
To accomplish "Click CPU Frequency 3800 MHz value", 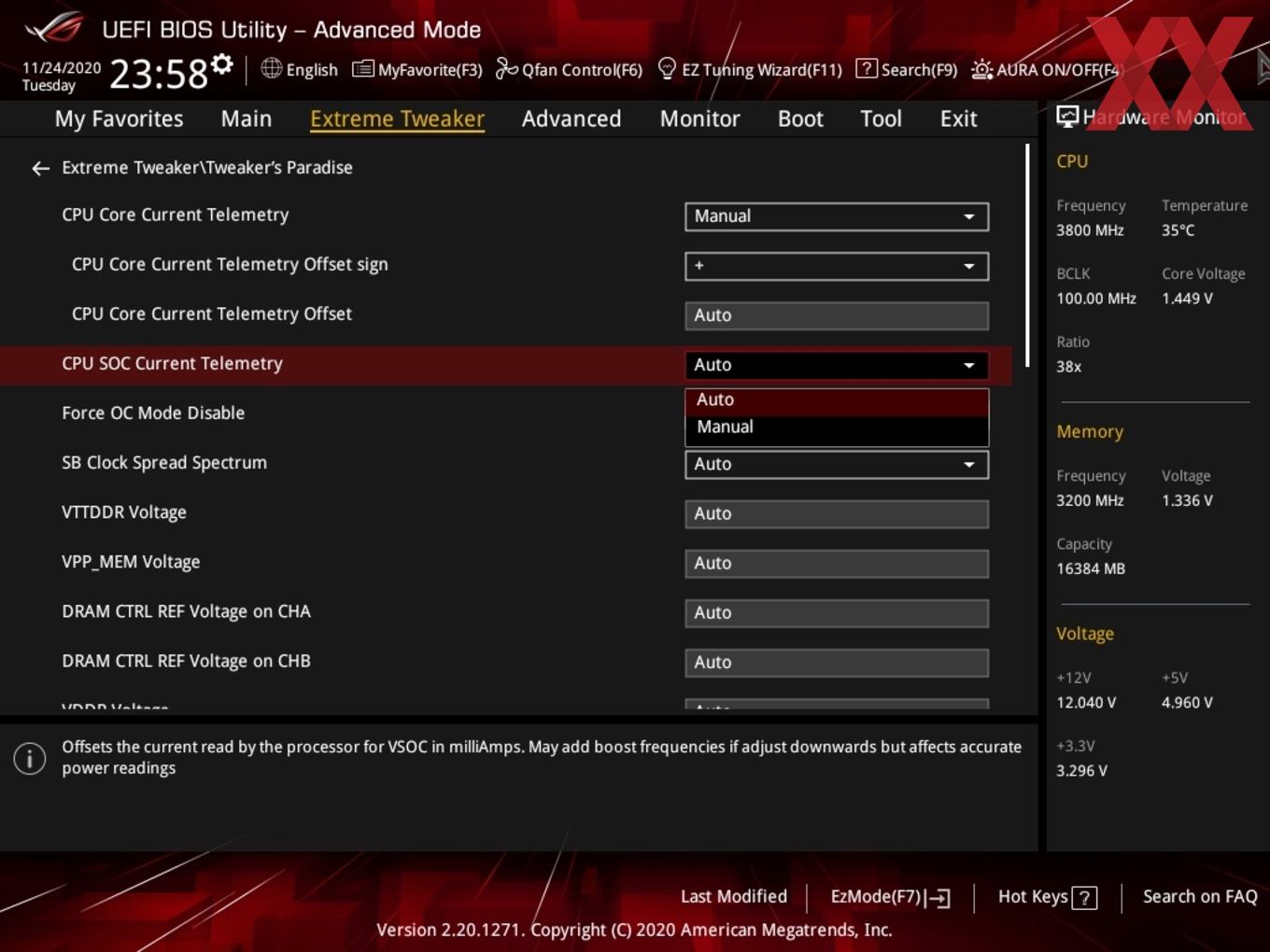I will tap(1090, 230).
